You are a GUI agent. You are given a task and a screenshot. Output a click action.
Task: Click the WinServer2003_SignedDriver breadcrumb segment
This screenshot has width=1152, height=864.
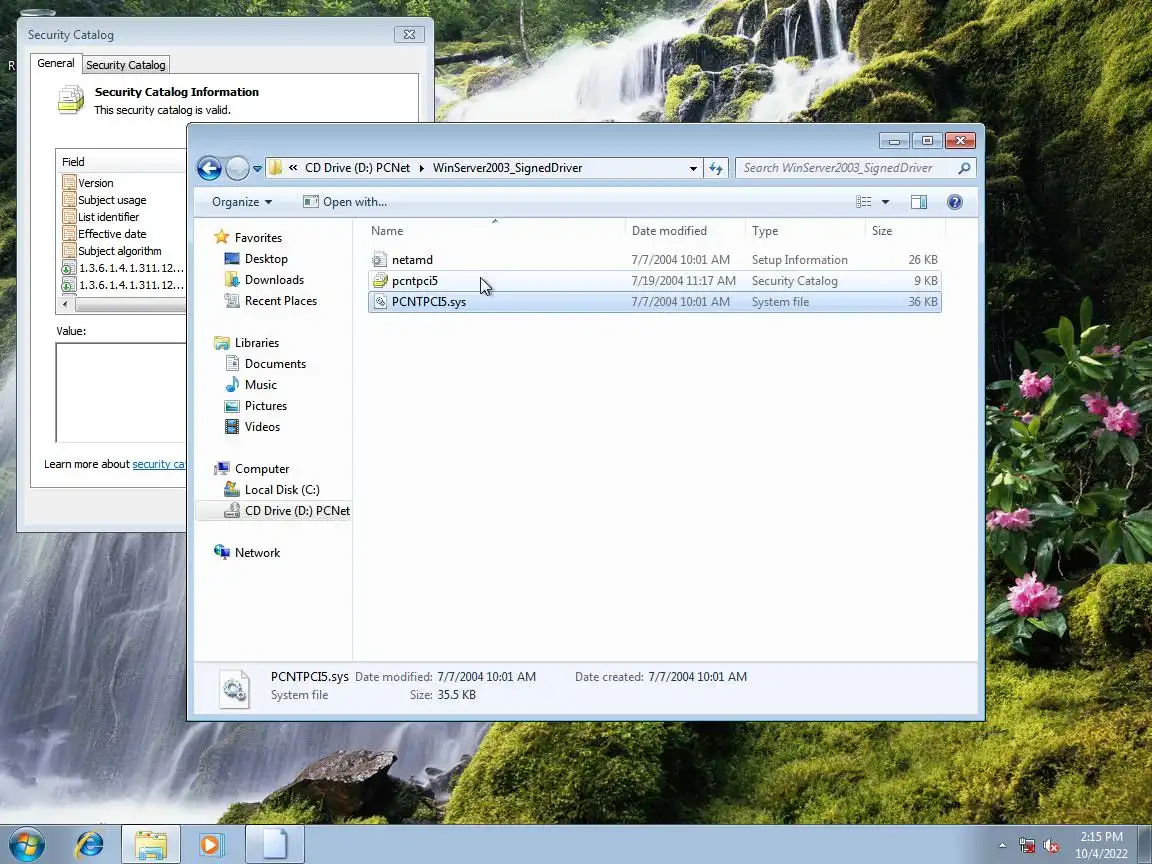pos(507,168)
